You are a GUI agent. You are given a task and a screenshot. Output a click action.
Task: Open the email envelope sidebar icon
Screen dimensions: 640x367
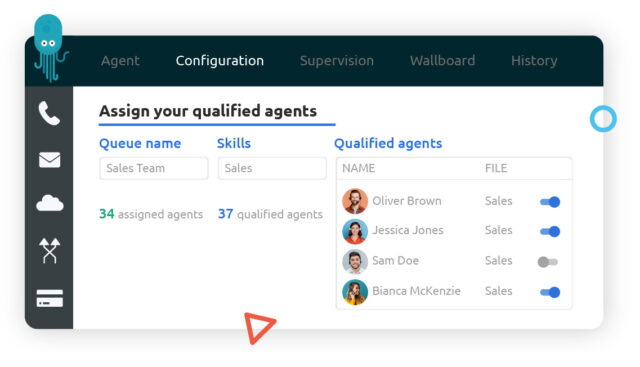50,160
